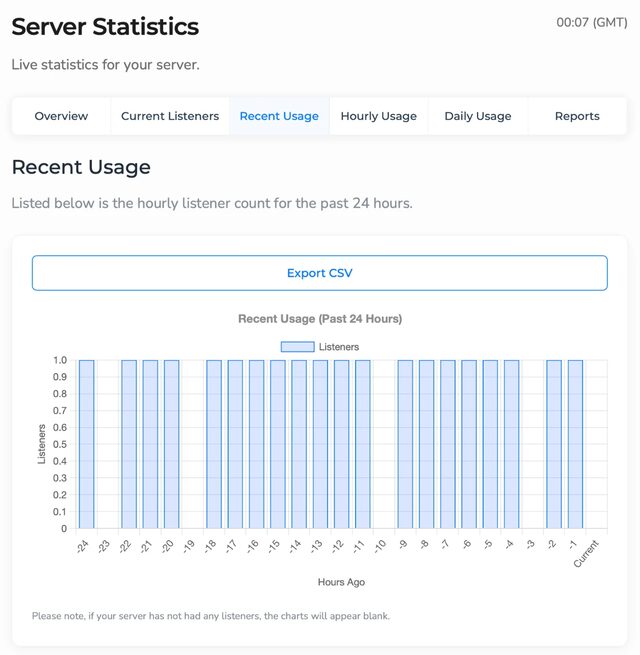This screenshot has width=640, height=655.
Task: Click the bar for -4 hours
Action: [512, 444]
